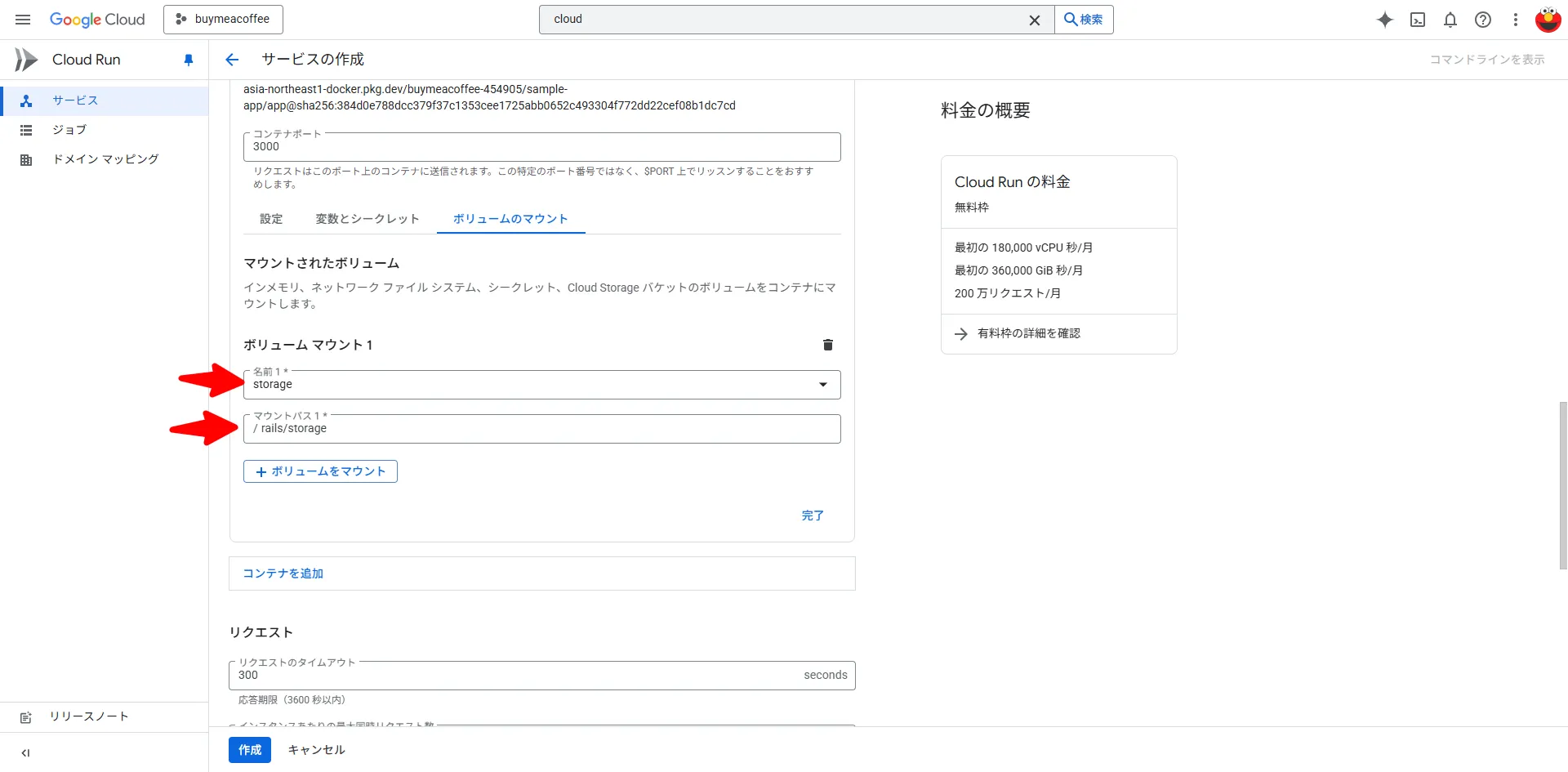Click the Gemini AI sparkle icon
This screenshot has height=772, width=1568.
pos(1384,20)
